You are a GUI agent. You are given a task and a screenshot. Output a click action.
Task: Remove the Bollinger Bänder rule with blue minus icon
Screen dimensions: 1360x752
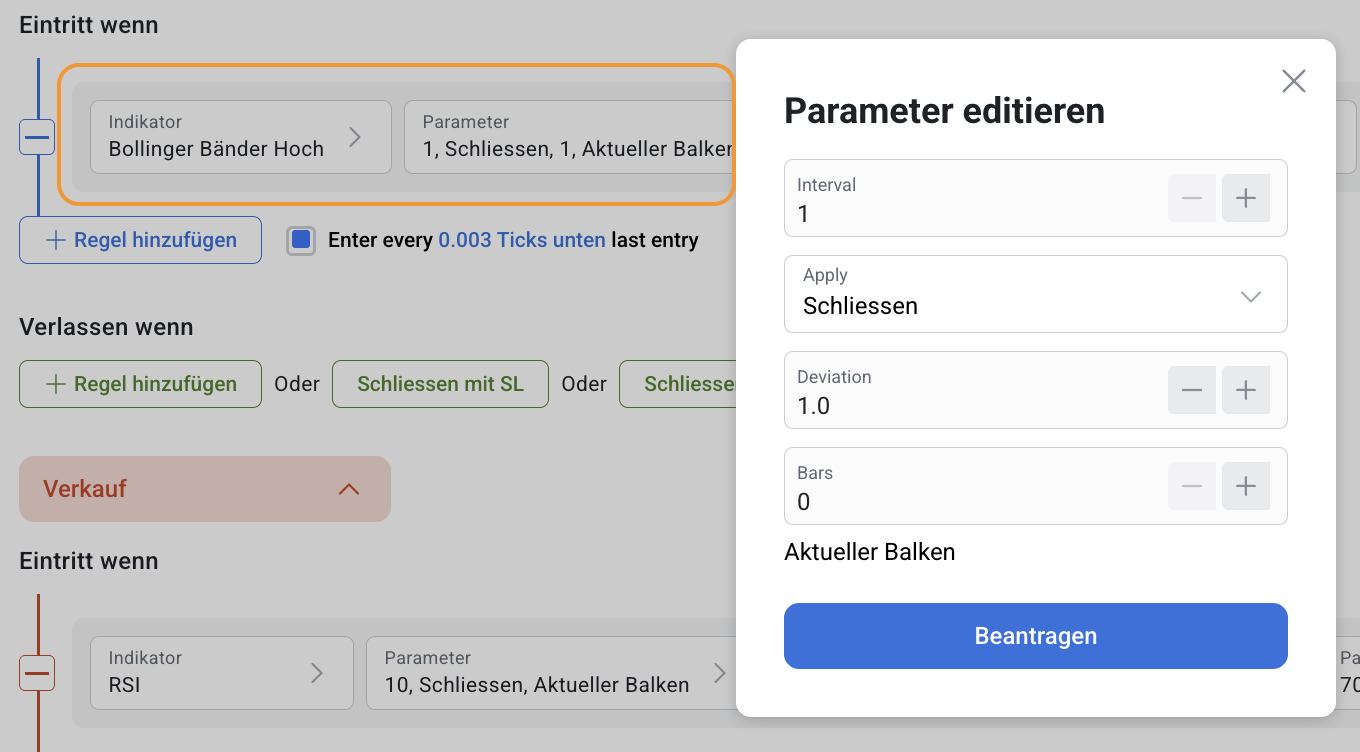click(x=37, y=137)
